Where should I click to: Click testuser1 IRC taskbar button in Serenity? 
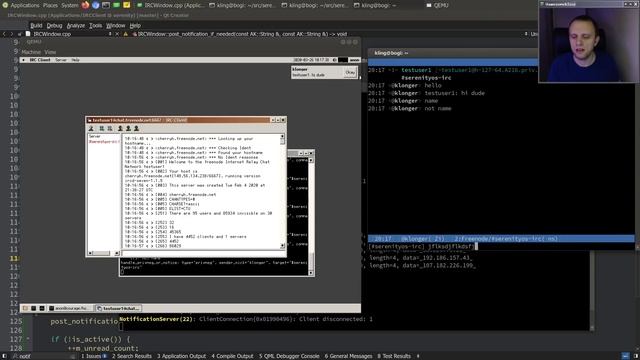(118, 308)
